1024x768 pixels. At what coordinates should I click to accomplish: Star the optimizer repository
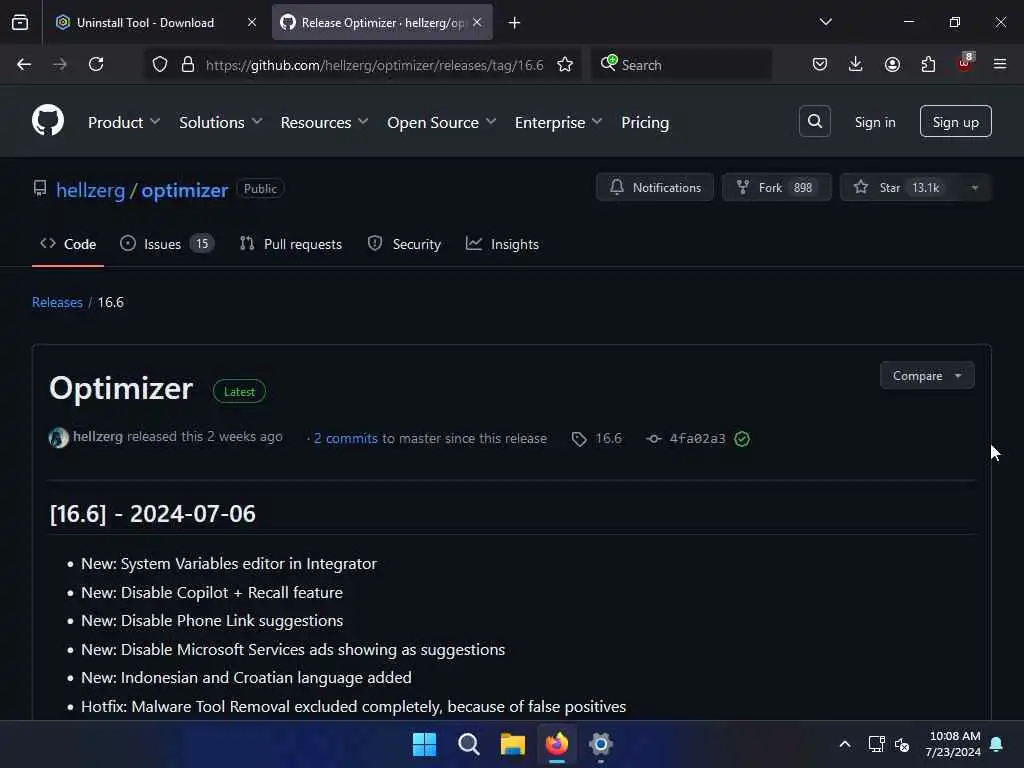point(901,188)
